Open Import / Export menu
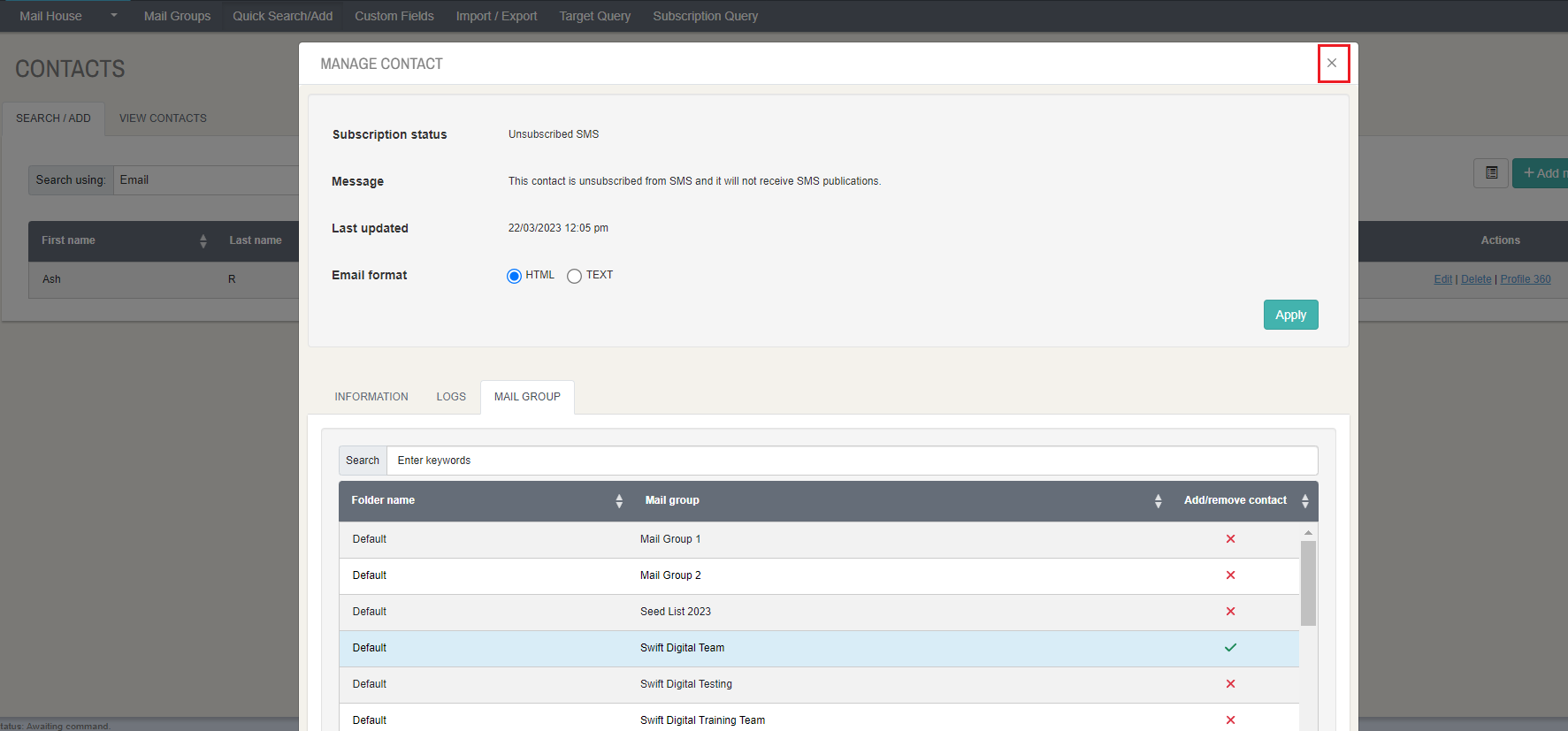 coord(496,16)
